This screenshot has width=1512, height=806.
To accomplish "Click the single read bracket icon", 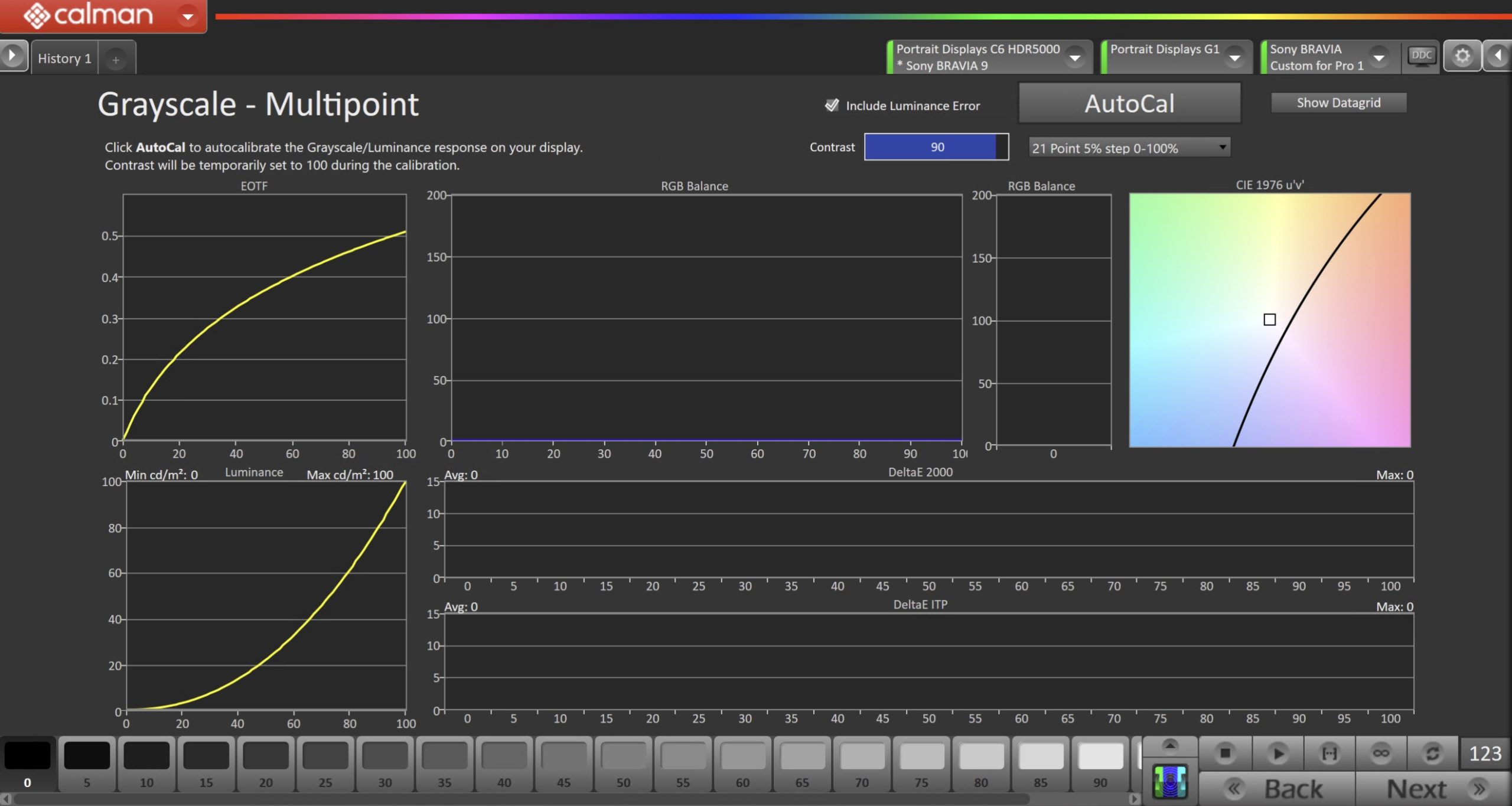I will tap(1329, 753).
